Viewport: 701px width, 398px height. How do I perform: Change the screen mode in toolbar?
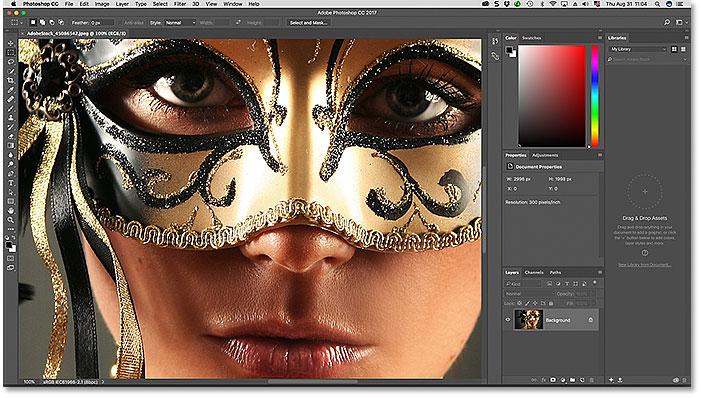(11, 267)
